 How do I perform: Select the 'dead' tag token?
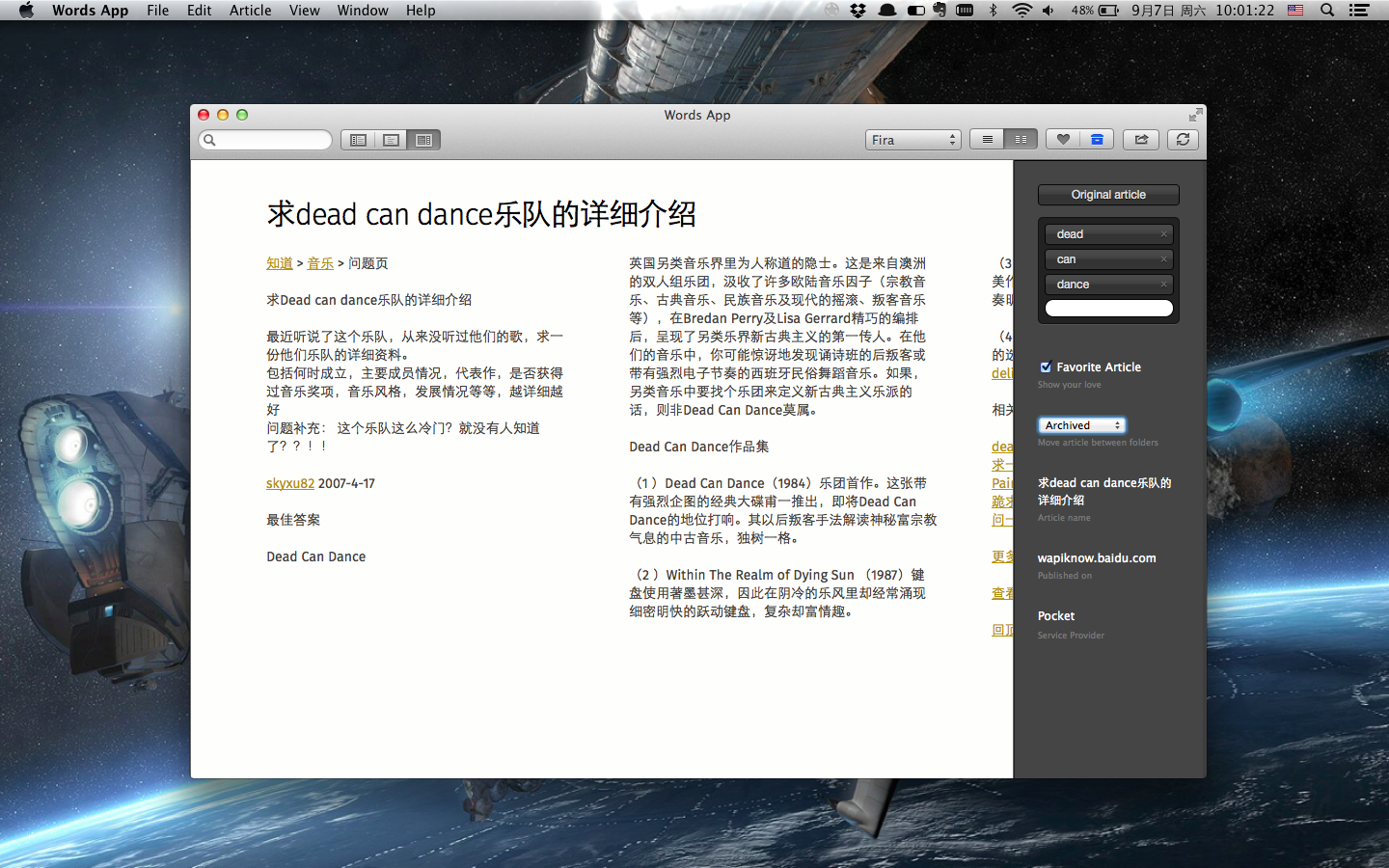[1108, 234]
